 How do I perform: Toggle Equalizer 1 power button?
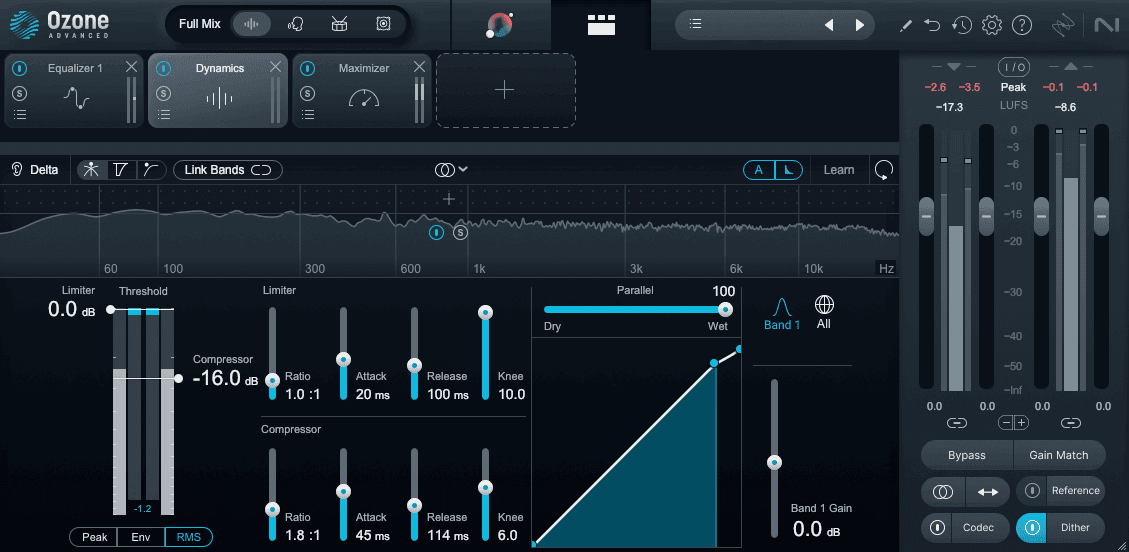coord(20,68)
